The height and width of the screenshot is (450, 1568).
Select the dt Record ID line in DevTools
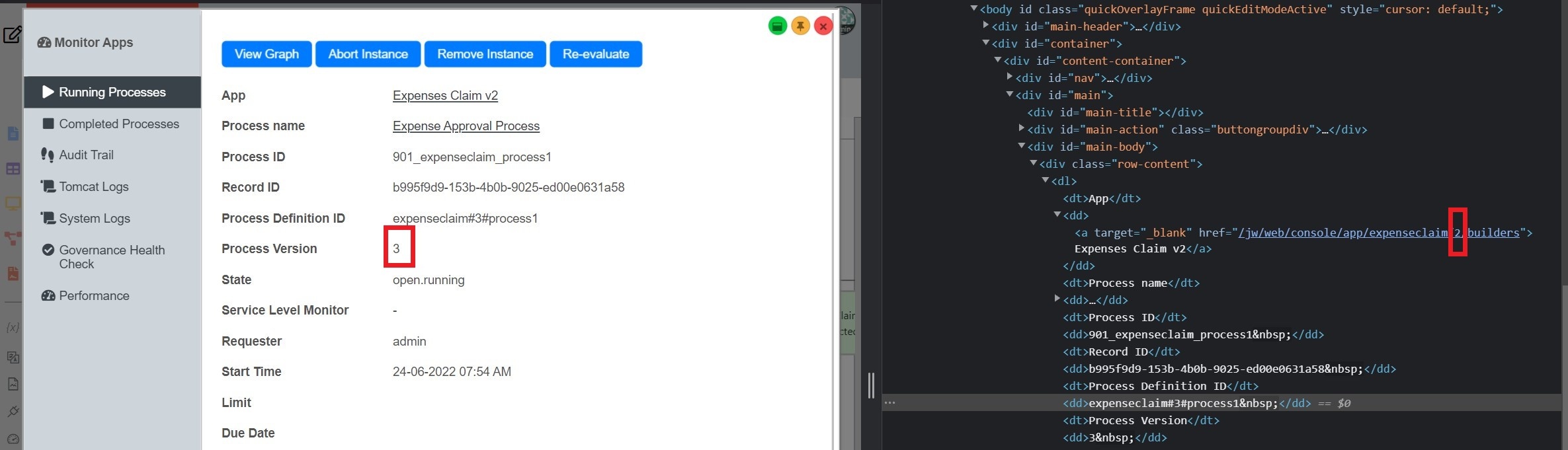(1121, 352)
